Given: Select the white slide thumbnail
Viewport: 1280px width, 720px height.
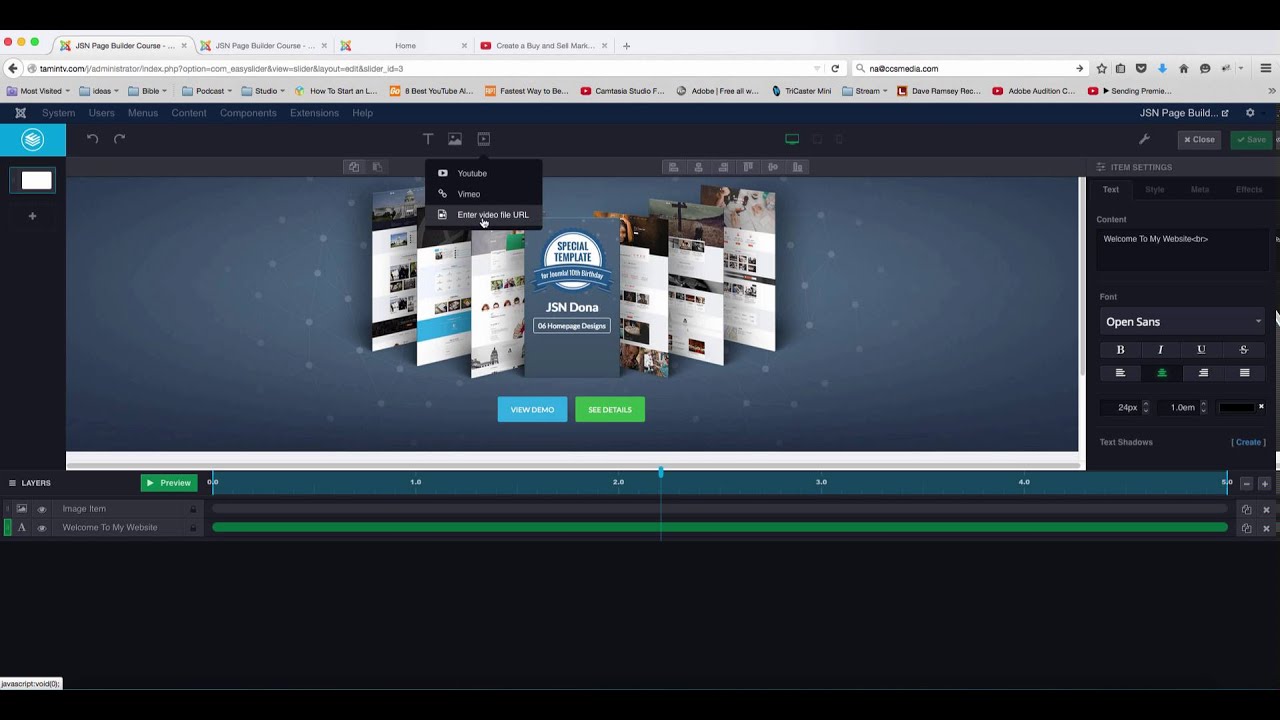Looking at the screenshot, I should [36, 180].
